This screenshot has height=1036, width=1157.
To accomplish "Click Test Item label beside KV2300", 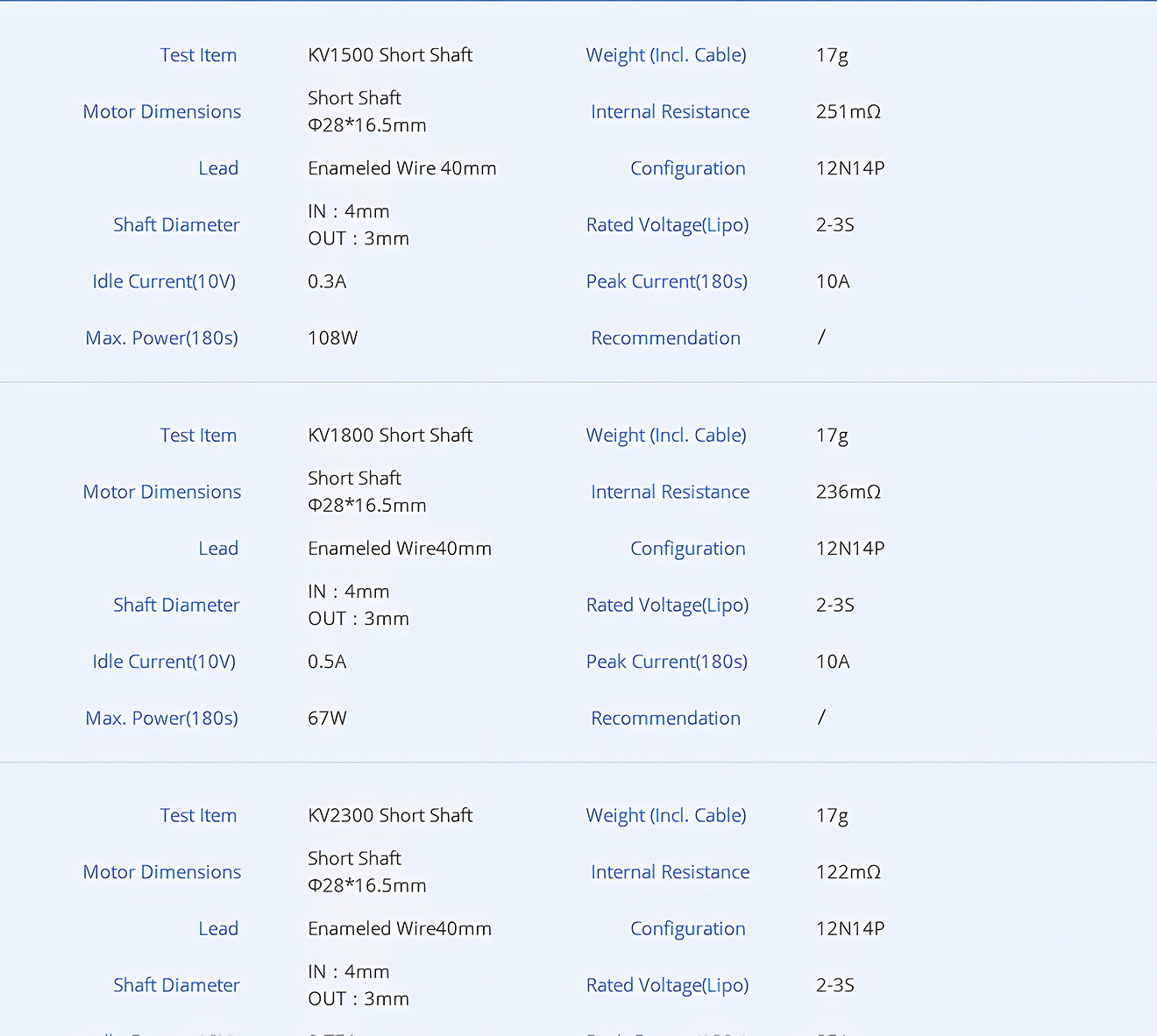I will [x=198, y=816].
